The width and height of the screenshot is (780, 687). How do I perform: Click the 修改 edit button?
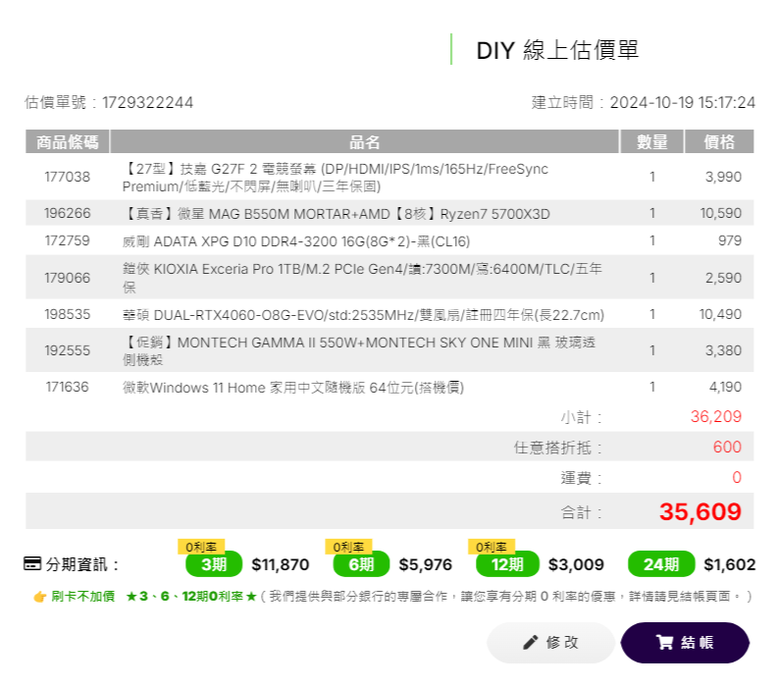click(x=551, y=642)
